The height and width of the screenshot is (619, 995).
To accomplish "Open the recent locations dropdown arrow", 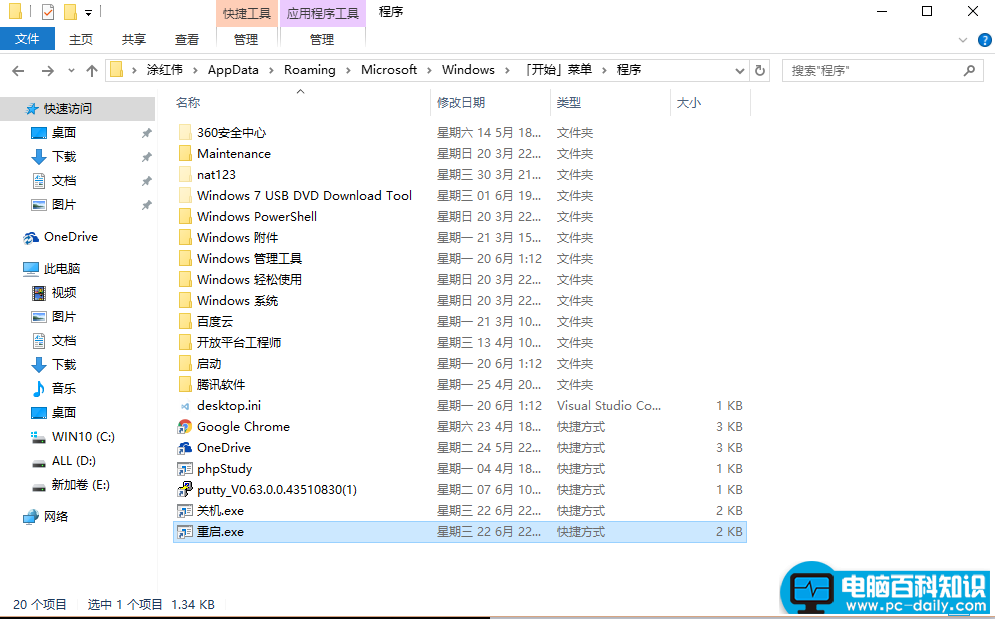I will [71, 70].
